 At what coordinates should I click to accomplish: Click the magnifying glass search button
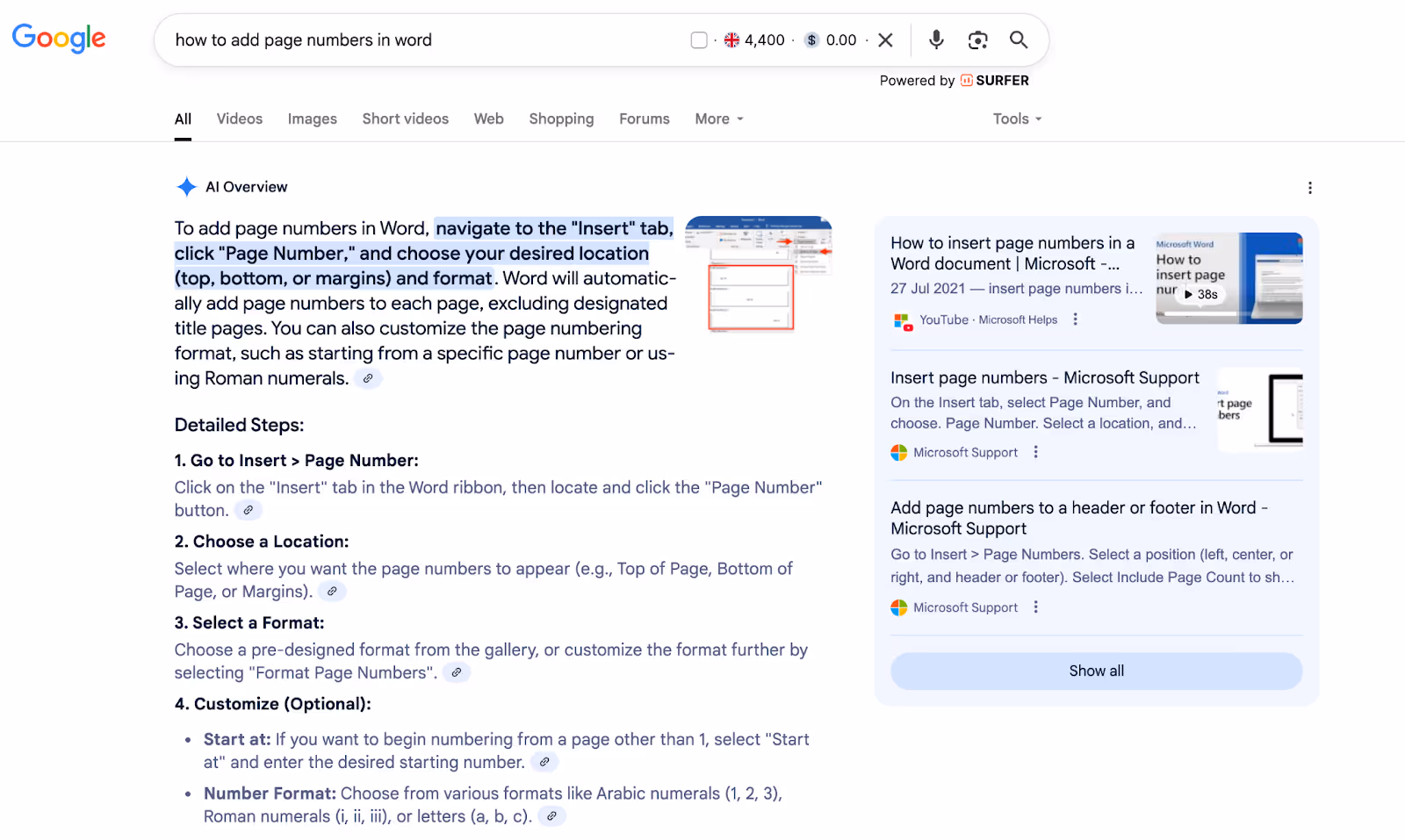(x=1019, y=39)
